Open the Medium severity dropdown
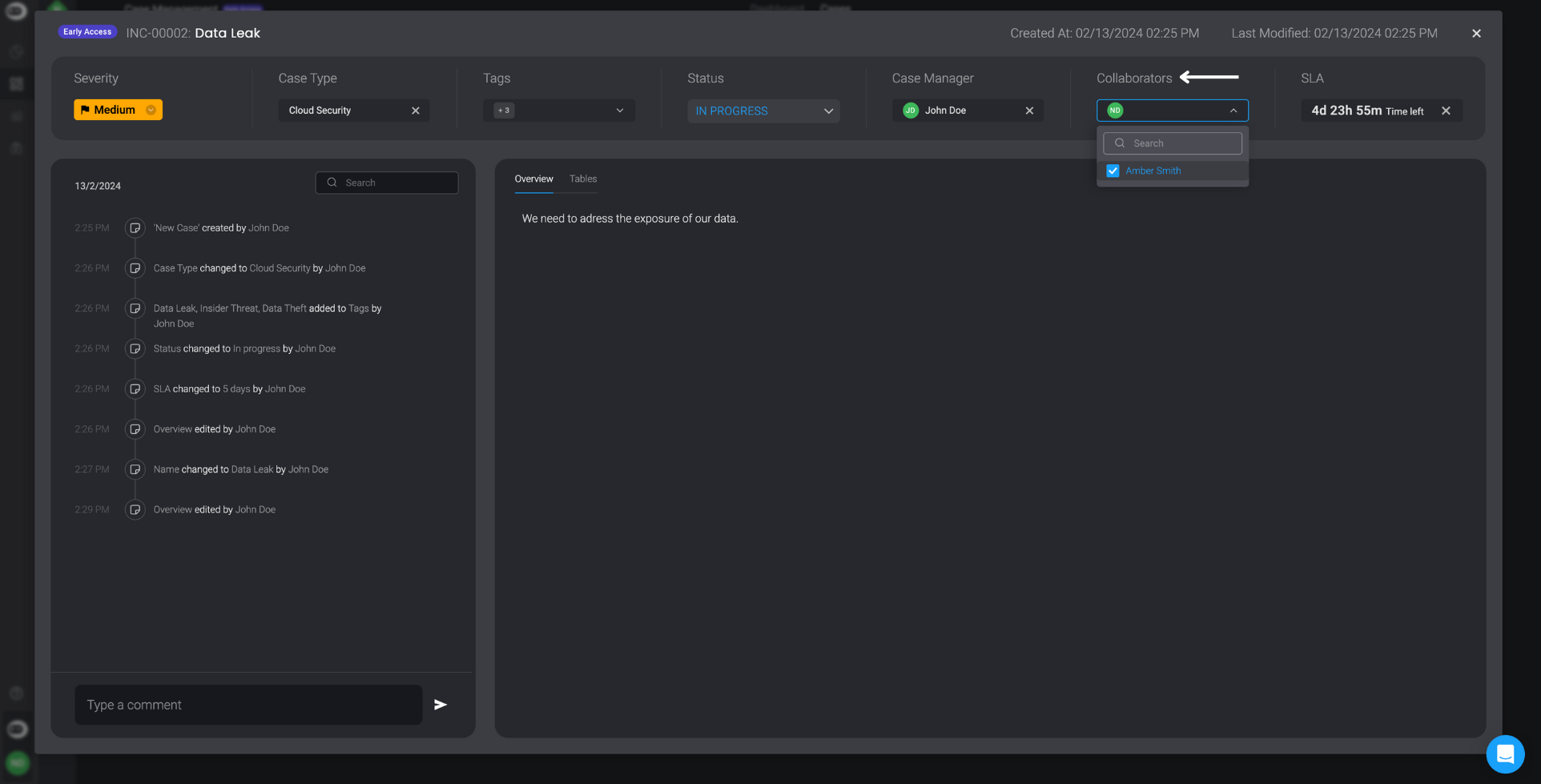This screenshot has width=1541, height=784. pyautogui.click(x=118, y=110)
